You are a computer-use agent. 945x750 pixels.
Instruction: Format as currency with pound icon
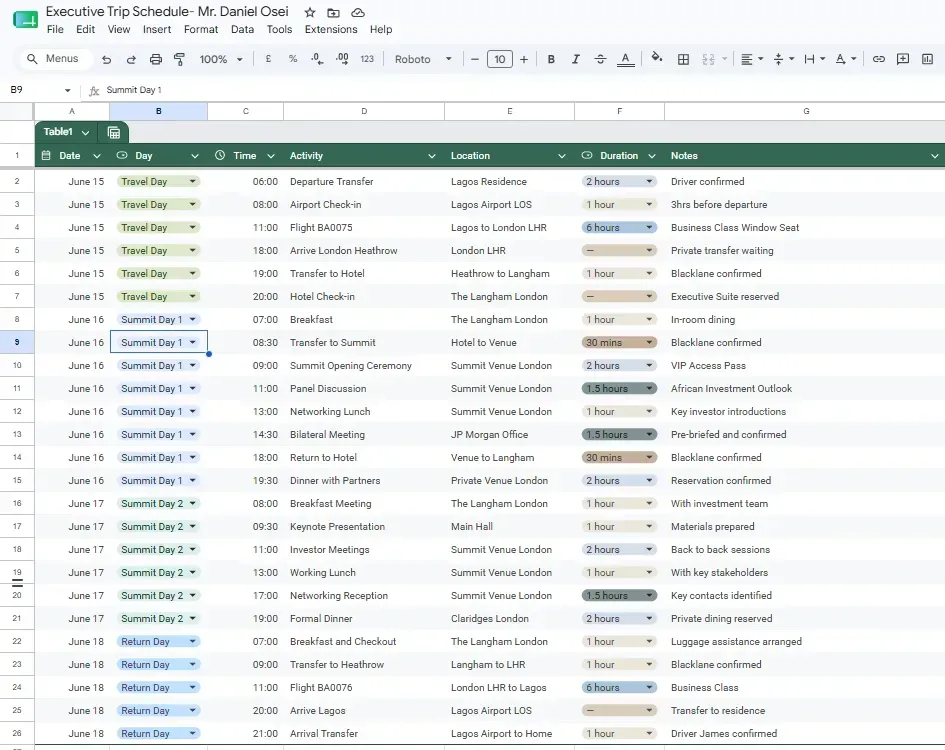click(268, 59)
